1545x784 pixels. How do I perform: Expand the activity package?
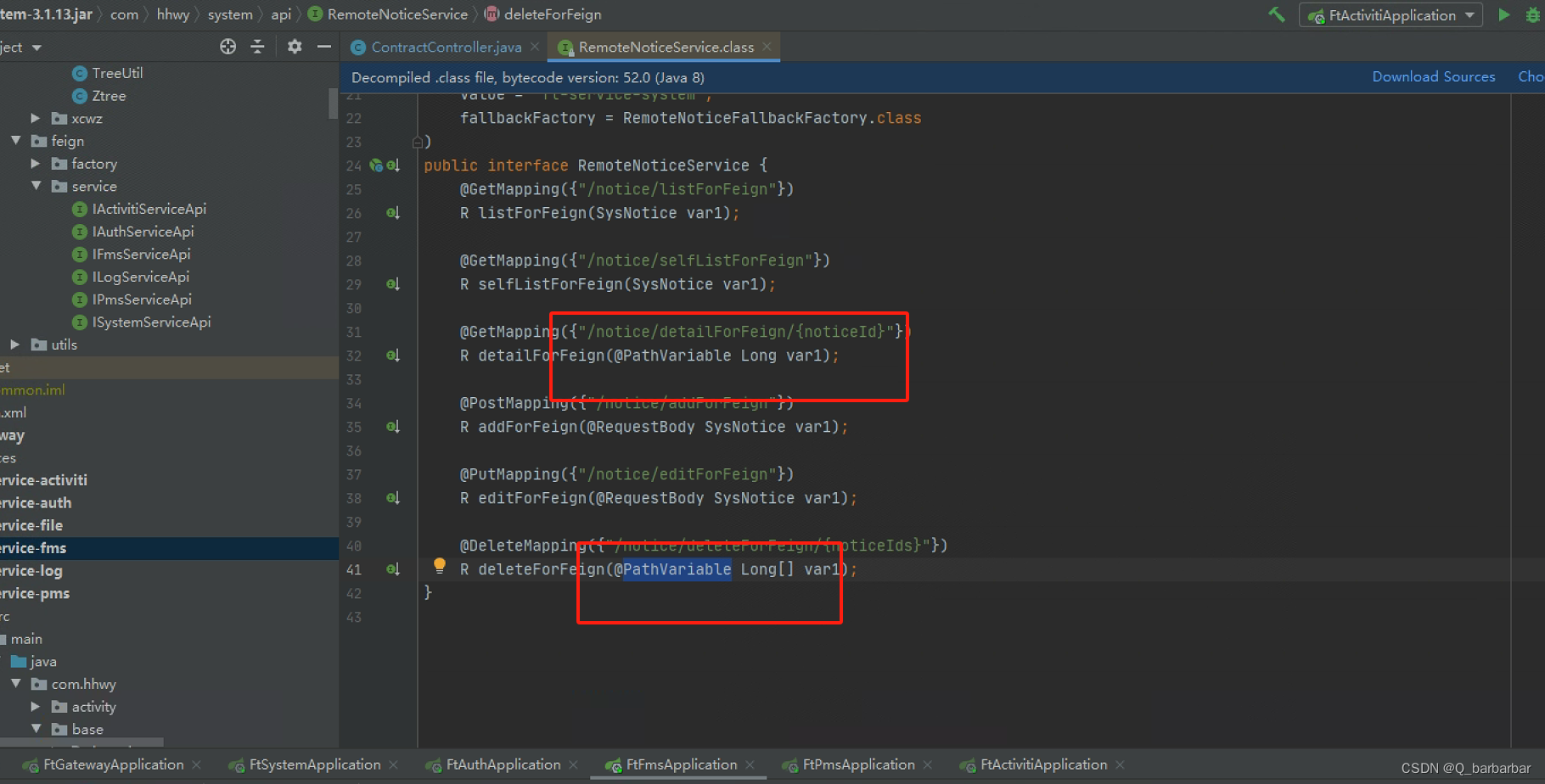[x=35, y=706]
